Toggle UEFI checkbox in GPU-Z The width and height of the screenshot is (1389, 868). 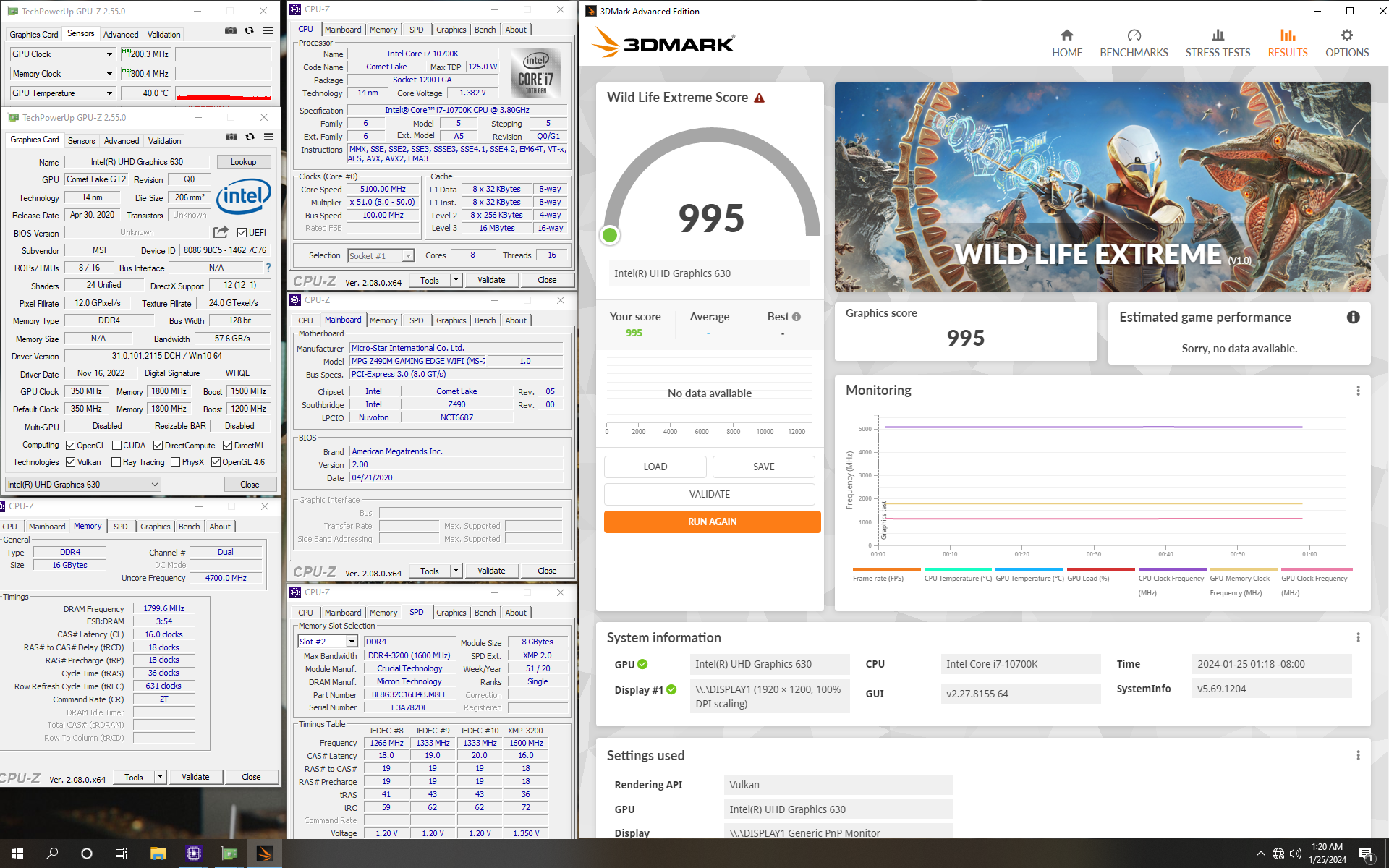tap(242, 233)
